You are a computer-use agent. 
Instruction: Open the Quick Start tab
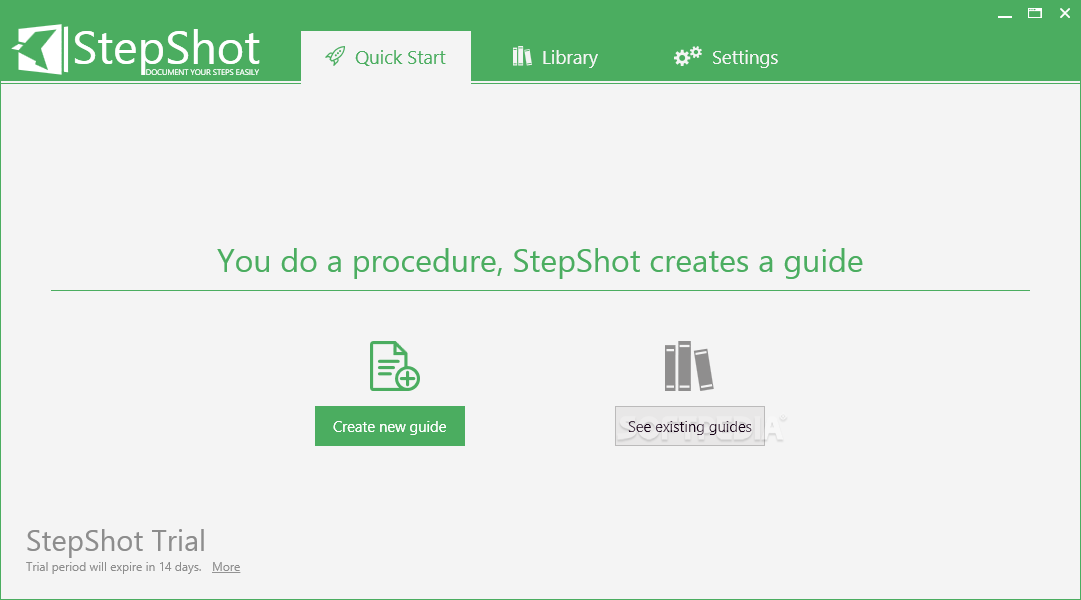[386, 57]
